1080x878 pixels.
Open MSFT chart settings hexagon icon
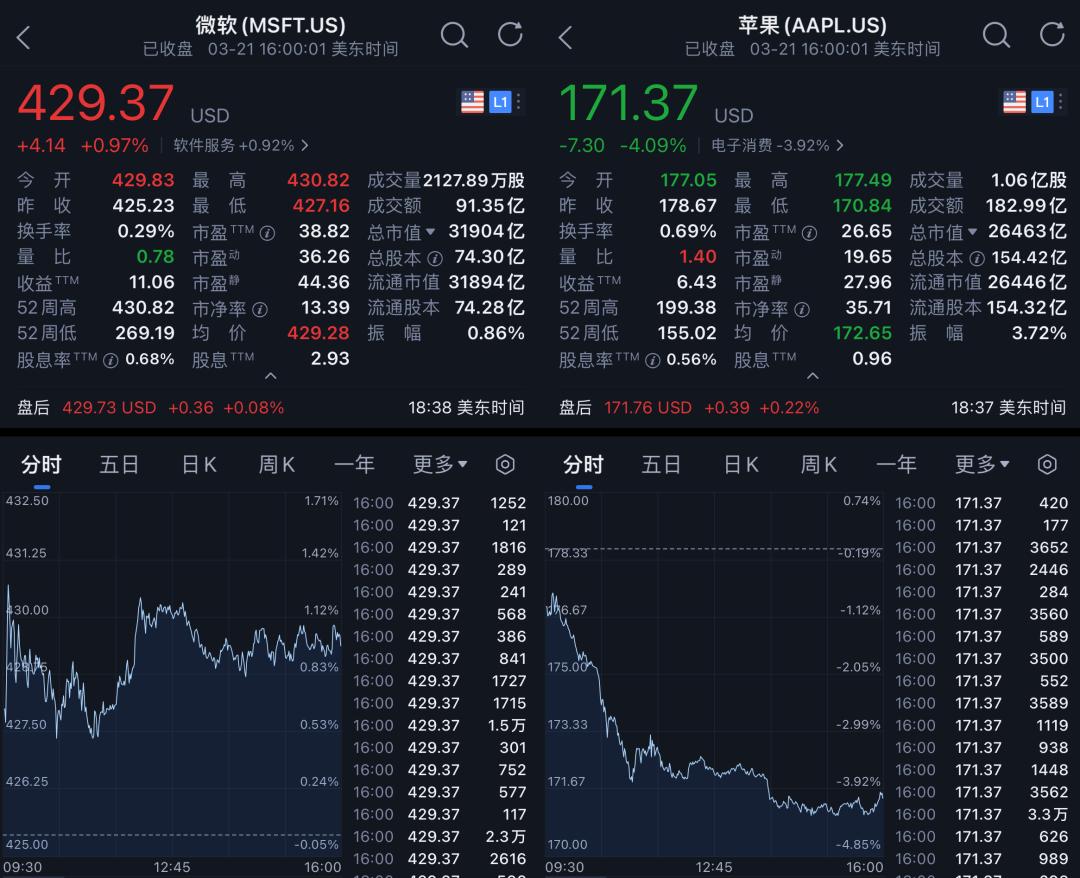coord(505,465)
